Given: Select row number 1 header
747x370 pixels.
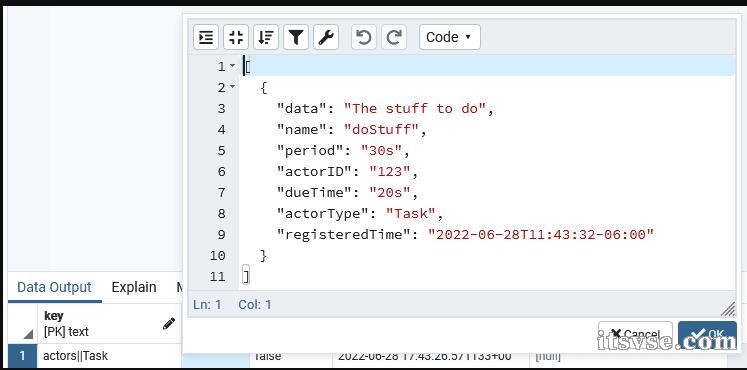Looking at the screenshot, I should click(22, 356).
